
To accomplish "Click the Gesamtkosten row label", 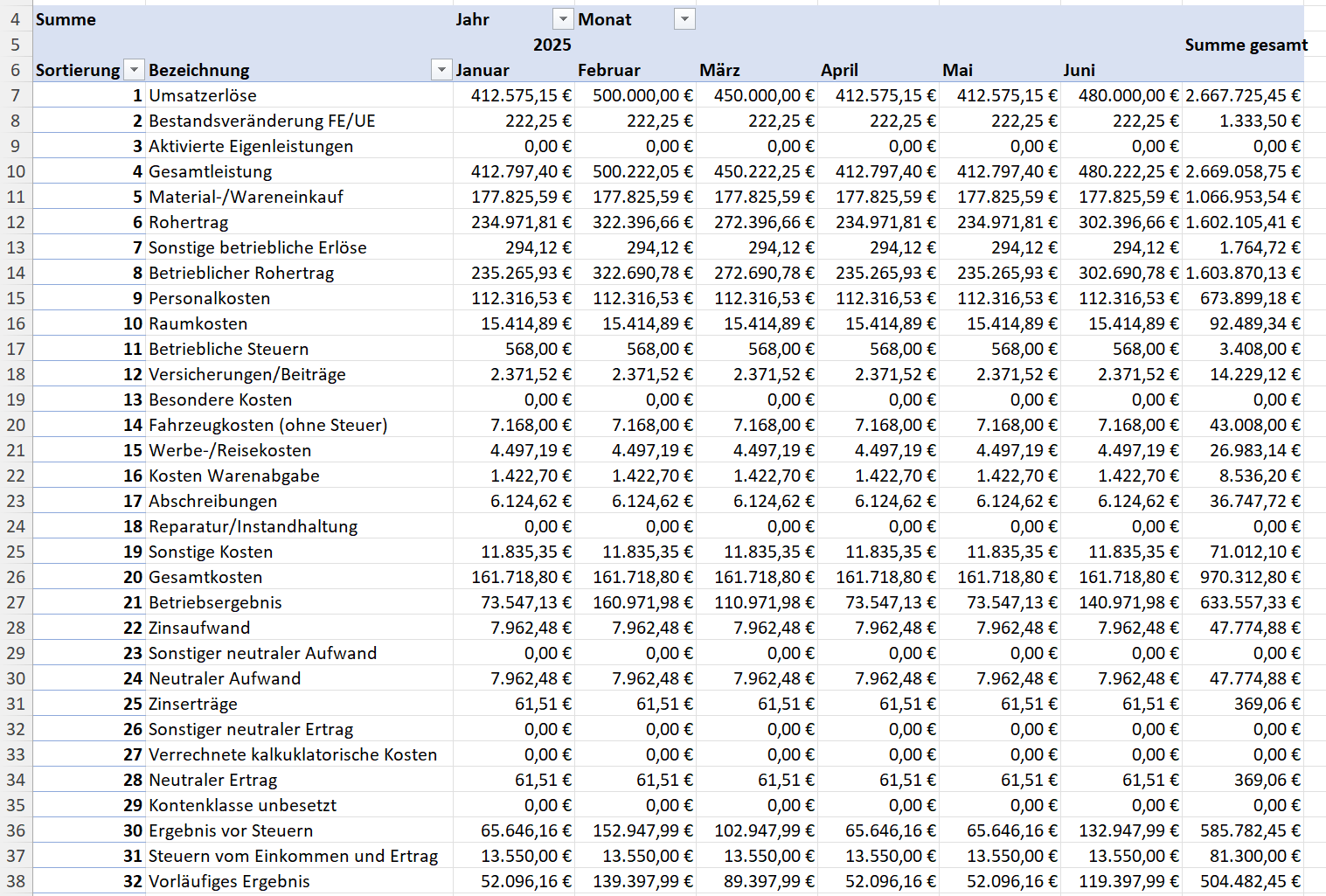I will (205, 577).
